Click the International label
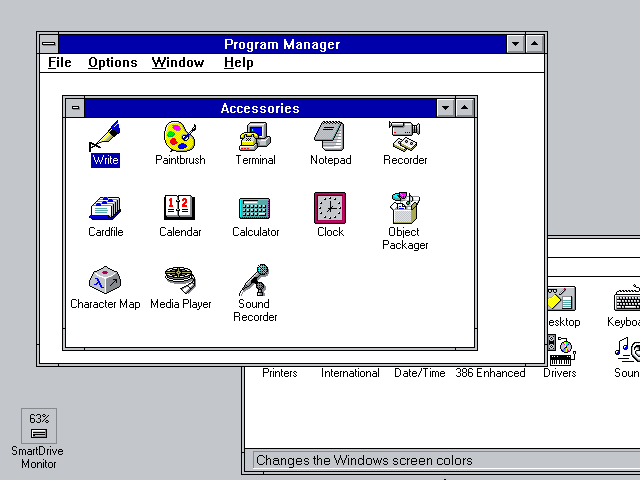The width and height of the screenshot is (640, 480). coord(350,373)
